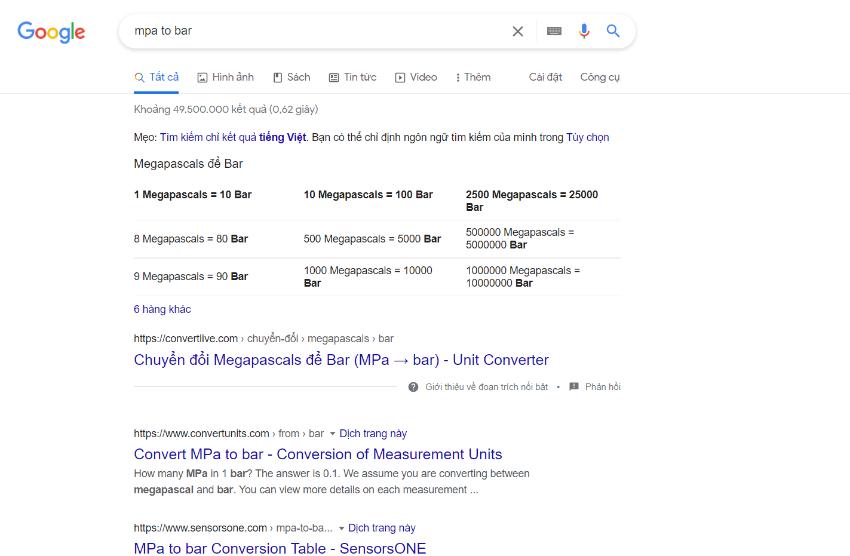Image resolution: width=850 pixels, height=556 pixels.
Task: Click the question mark icon near featured snippet
Action: click(x=413, y=387)
